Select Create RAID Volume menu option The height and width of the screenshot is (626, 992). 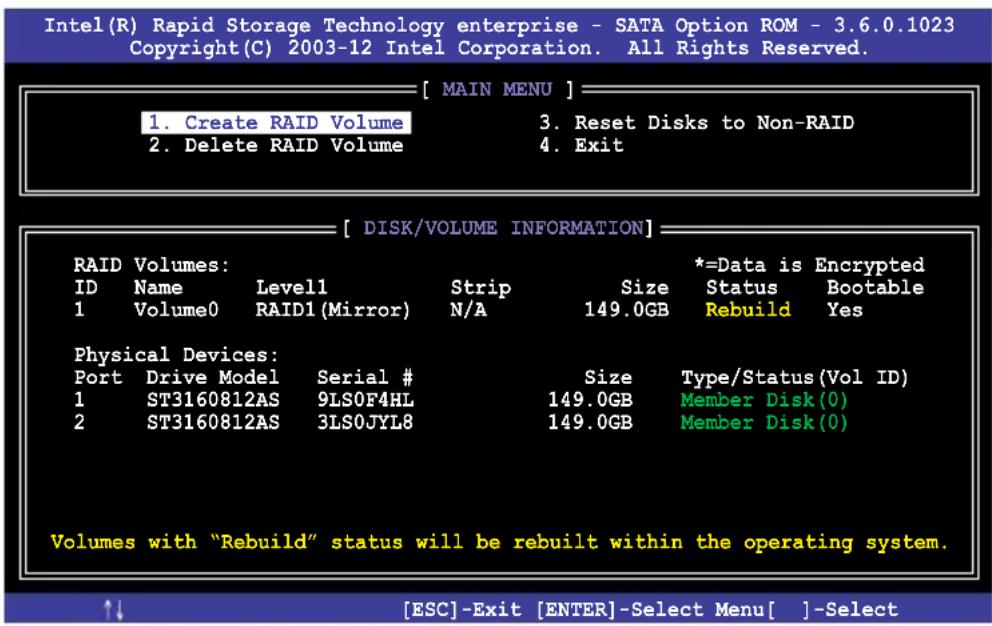(276, 122)
